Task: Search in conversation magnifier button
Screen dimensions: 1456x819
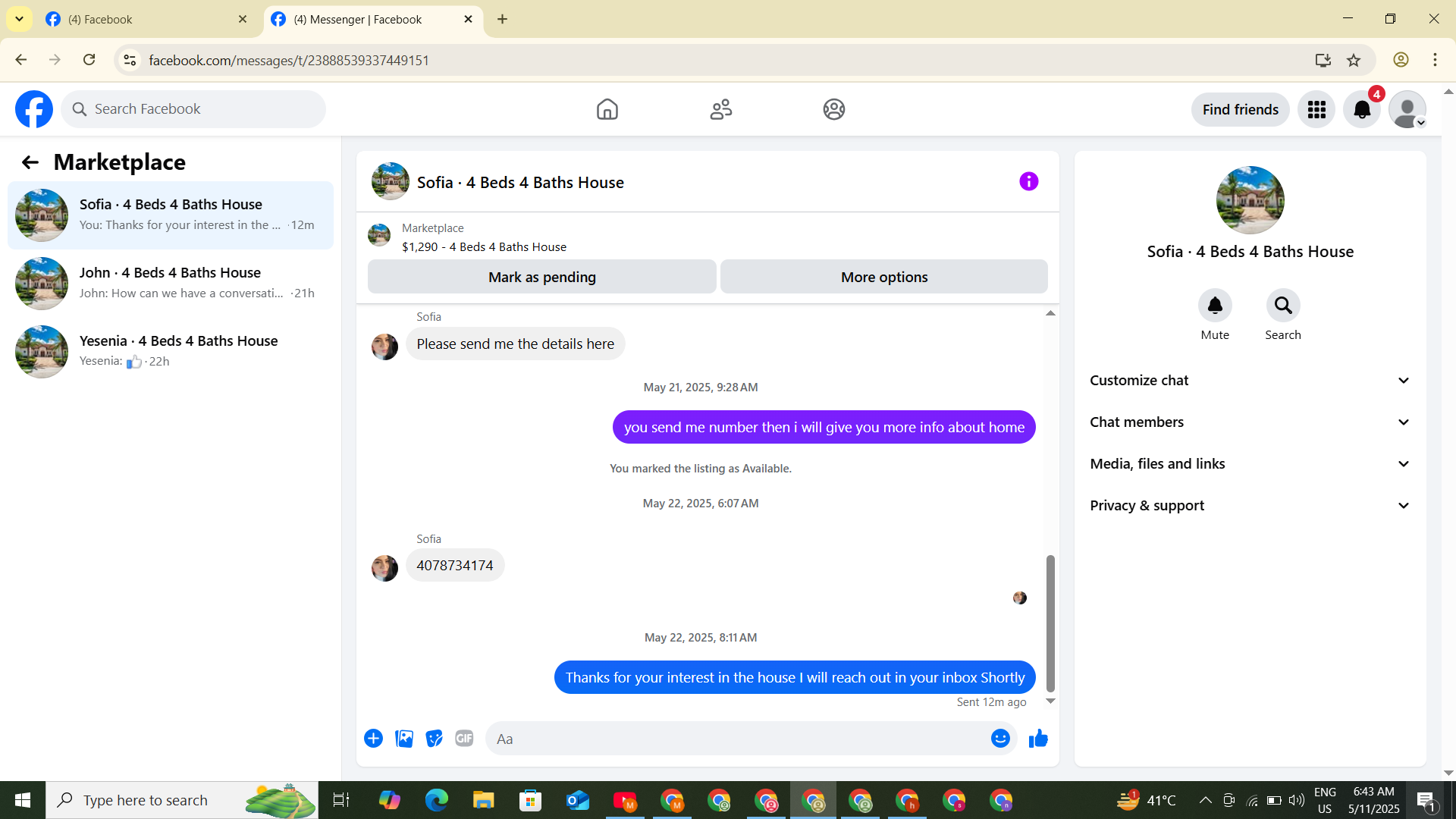Action: tap(1283, 306)
